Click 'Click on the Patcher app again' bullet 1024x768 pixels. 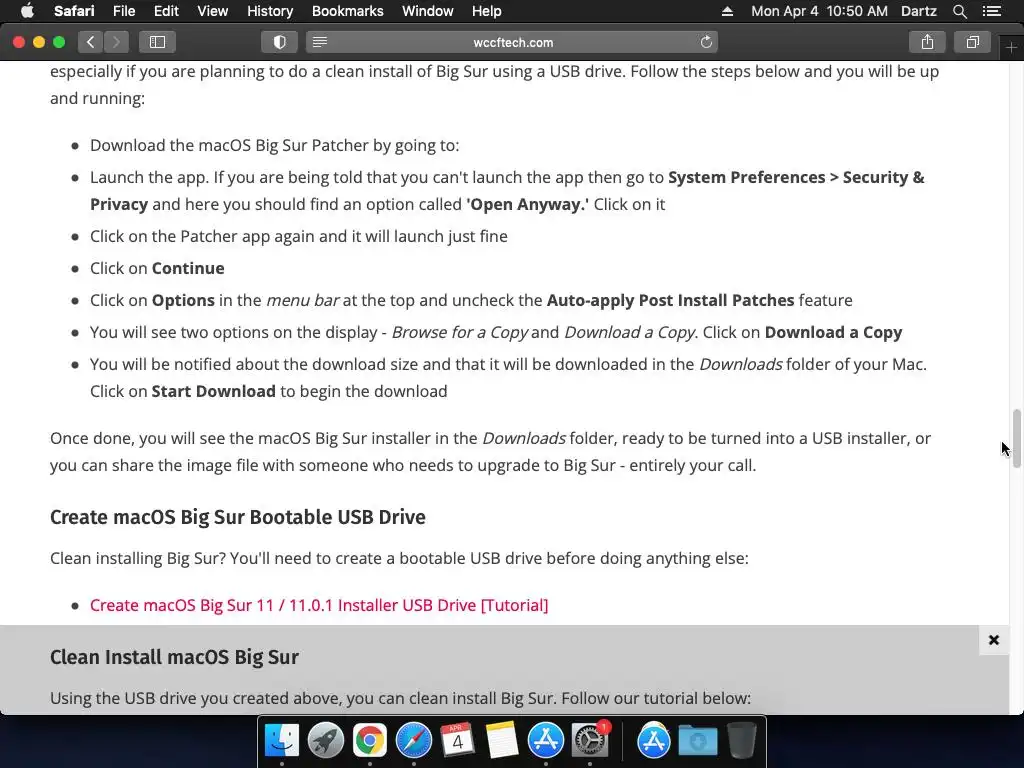[298, 236]
